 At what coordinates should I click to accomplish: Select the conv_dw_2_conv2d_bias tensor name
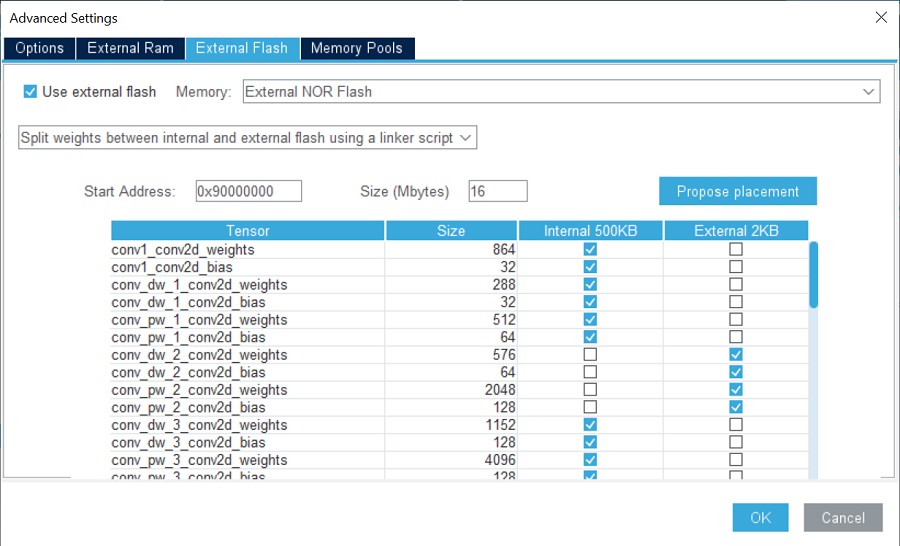188,372
